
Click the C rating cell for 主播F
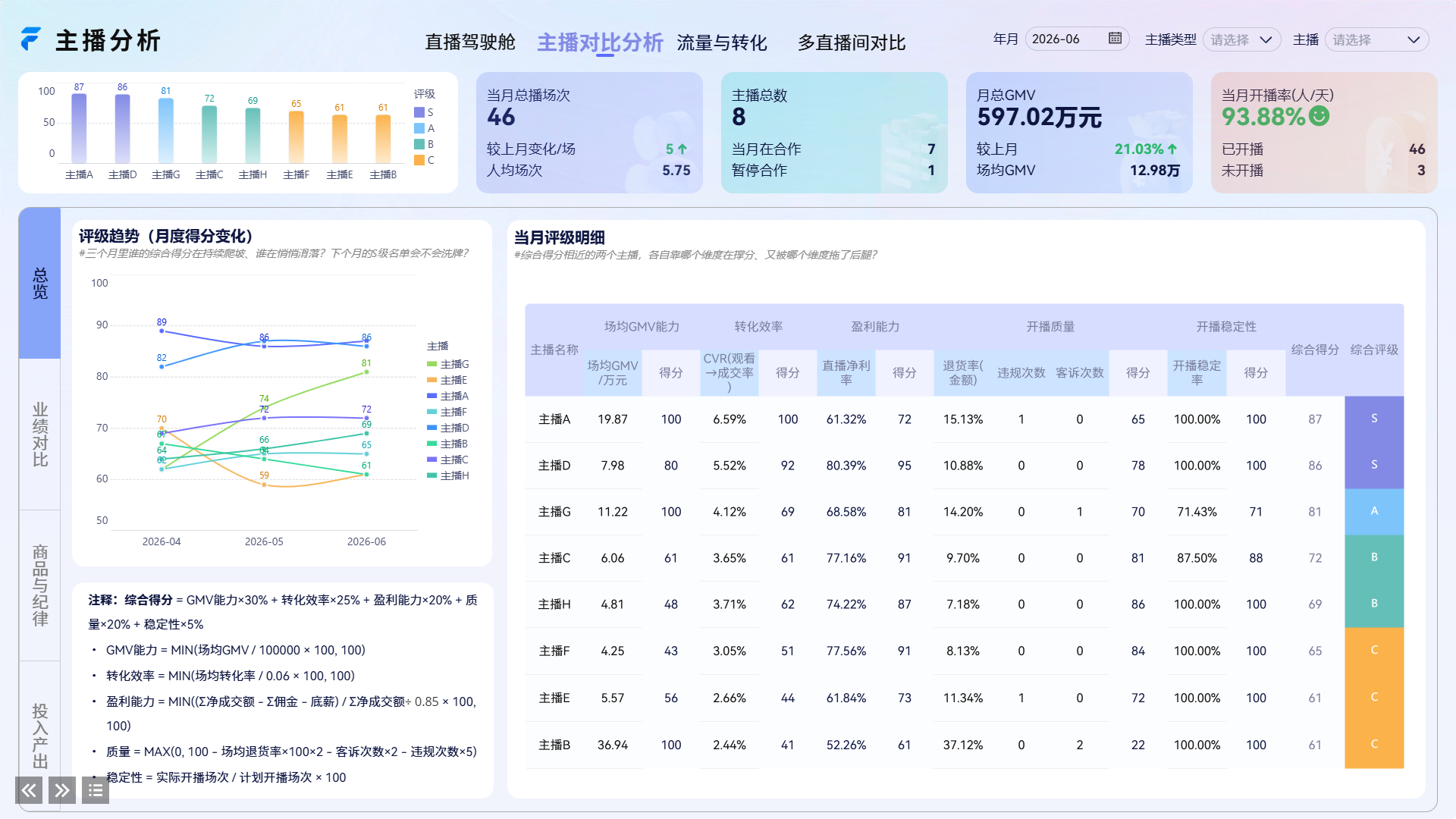click(x=1374, y=651)
